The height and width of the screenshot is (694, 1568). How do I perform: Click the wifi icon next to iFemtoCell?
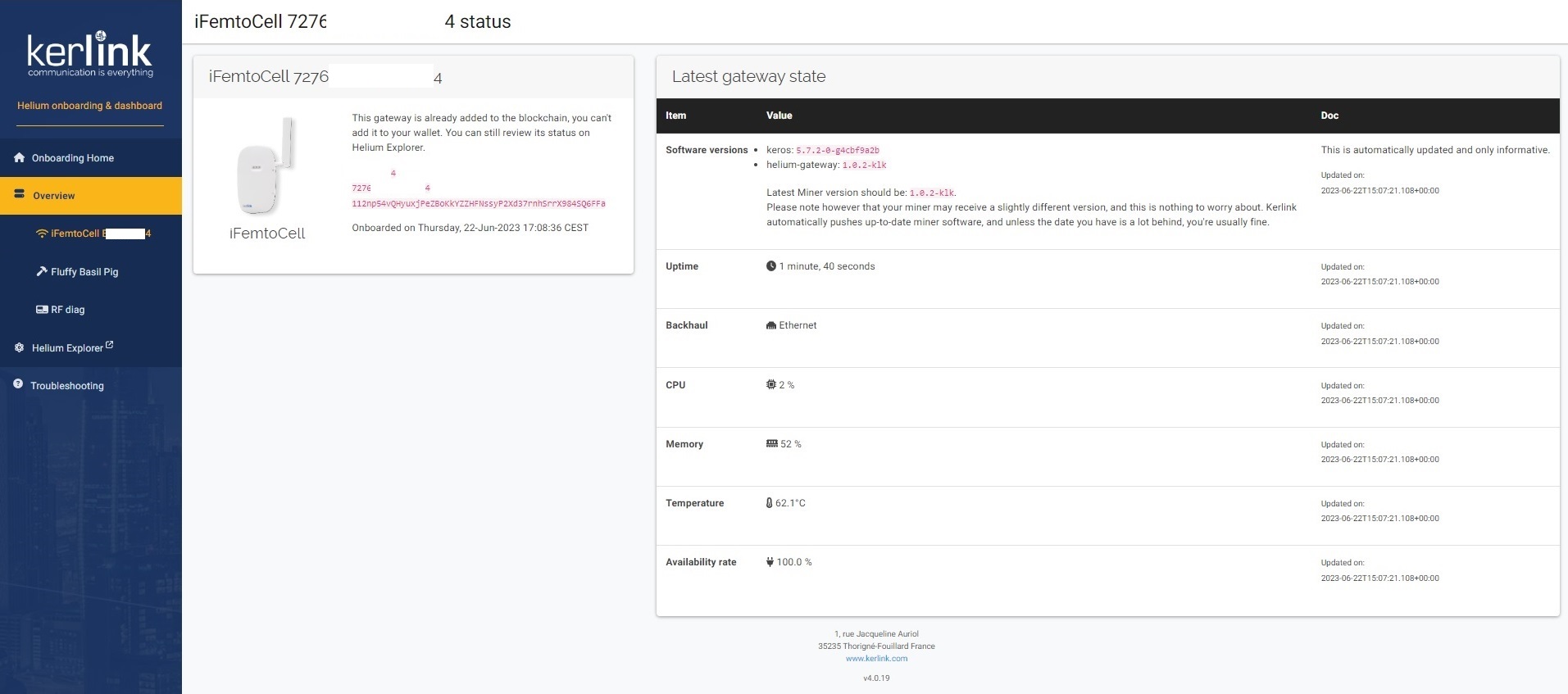point(42,234)
